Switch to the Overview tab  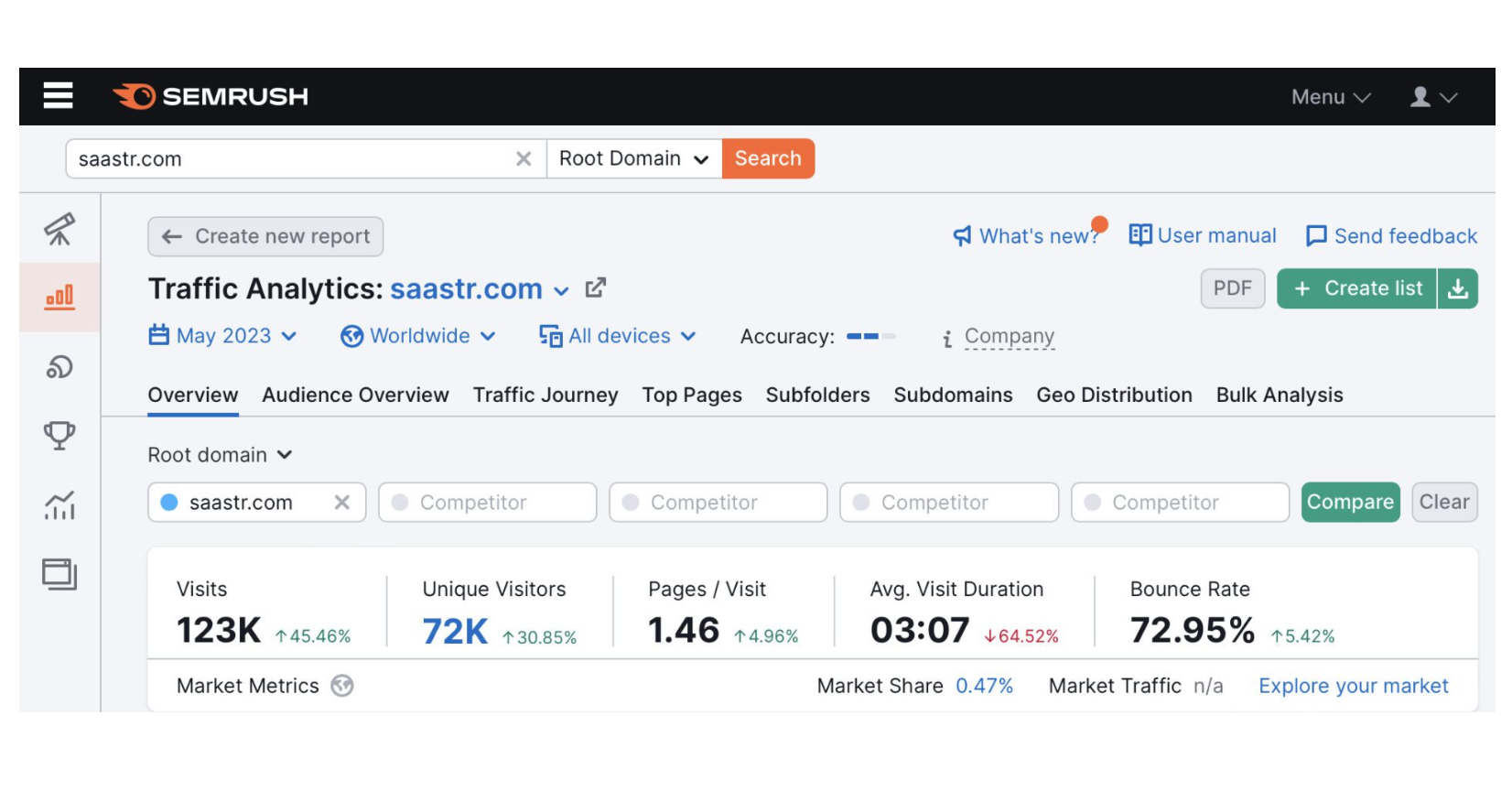click(193, 395)
